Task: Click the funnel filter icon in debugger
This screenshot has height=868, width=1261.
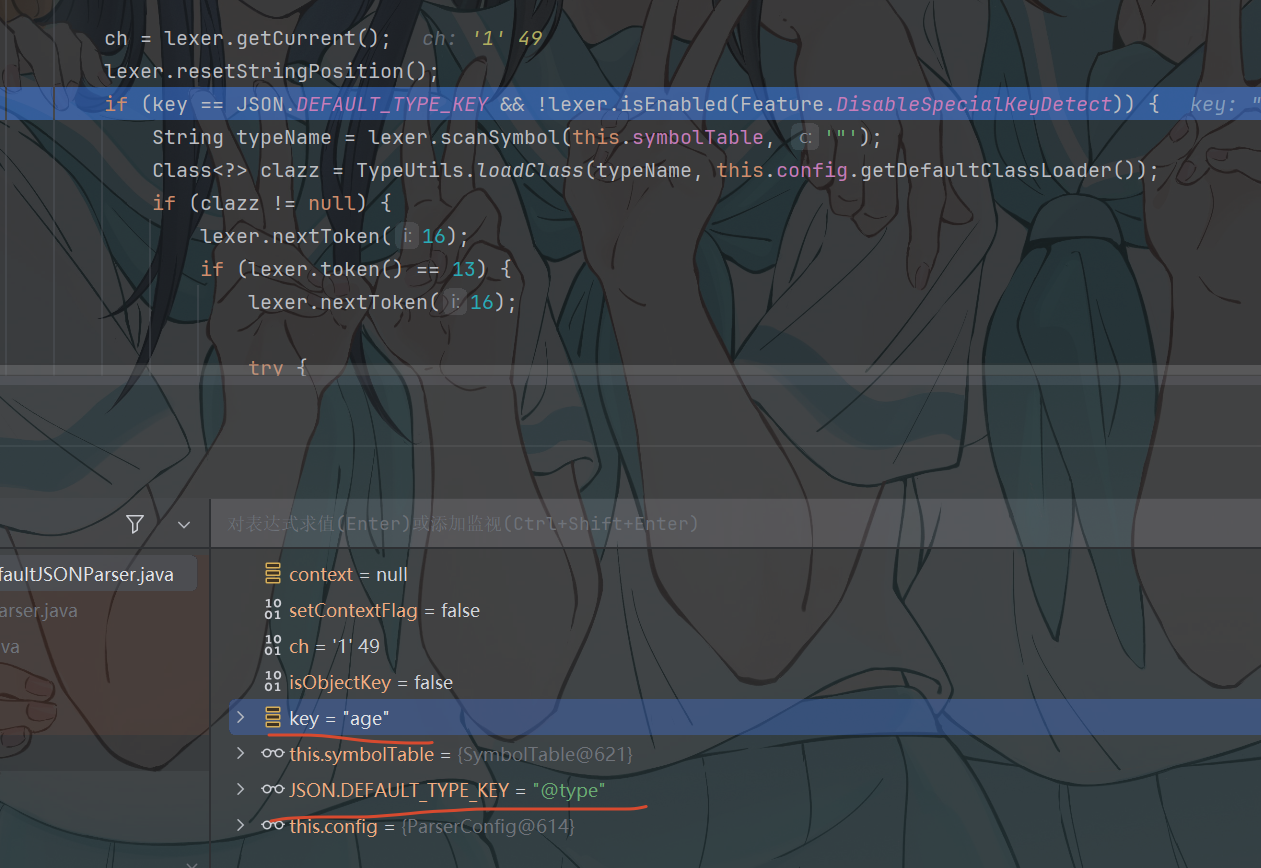Action: 135,524
